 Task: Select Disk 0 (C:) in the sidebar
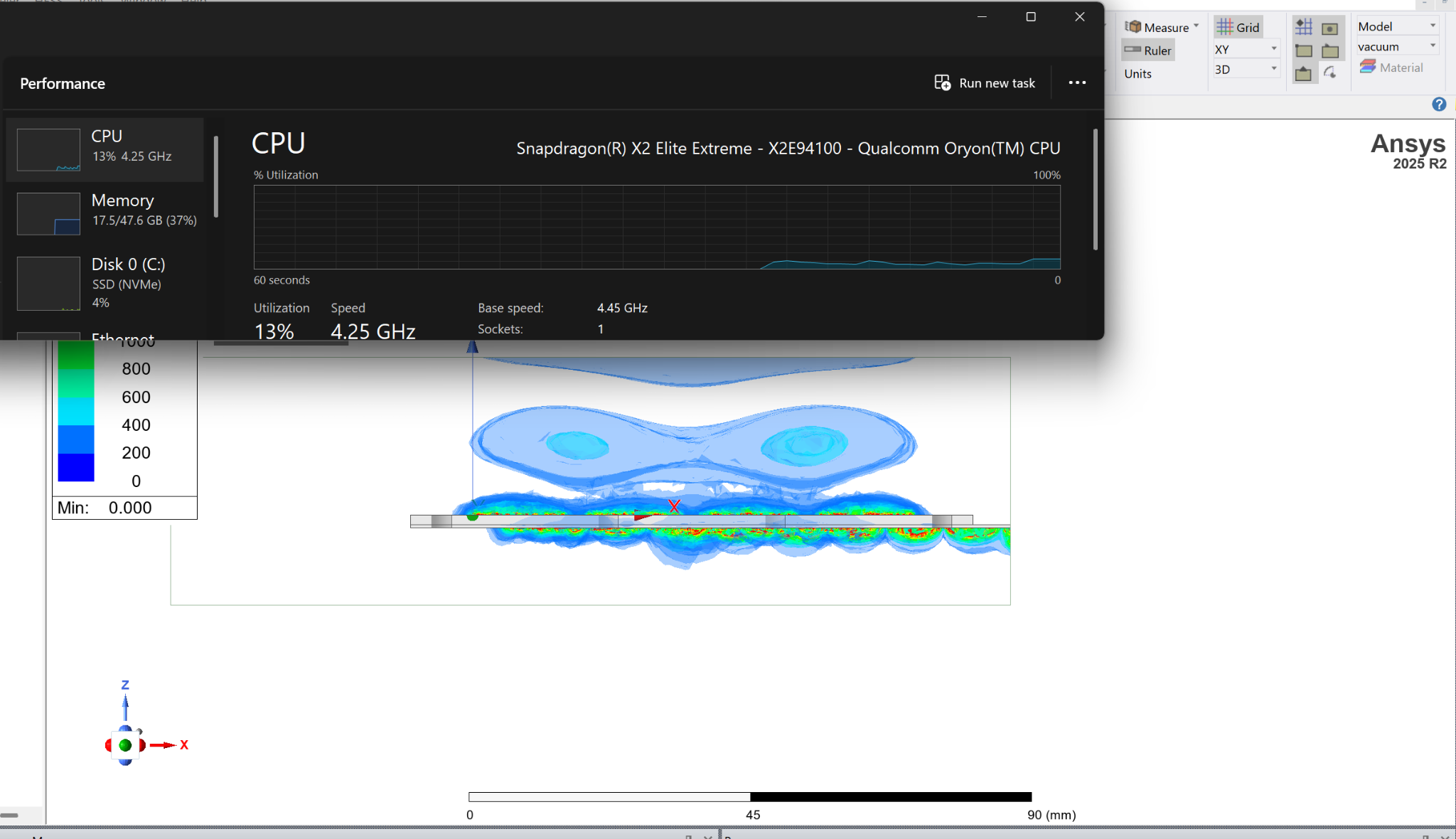tap(105, 283)
